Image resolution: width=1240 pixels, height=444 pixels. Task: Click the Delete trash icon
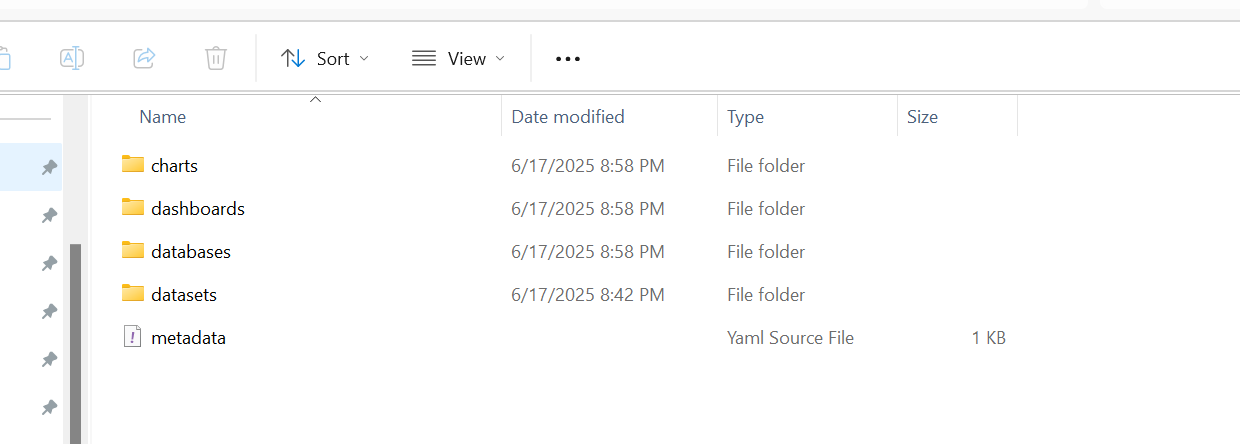[x=216, y=58]
